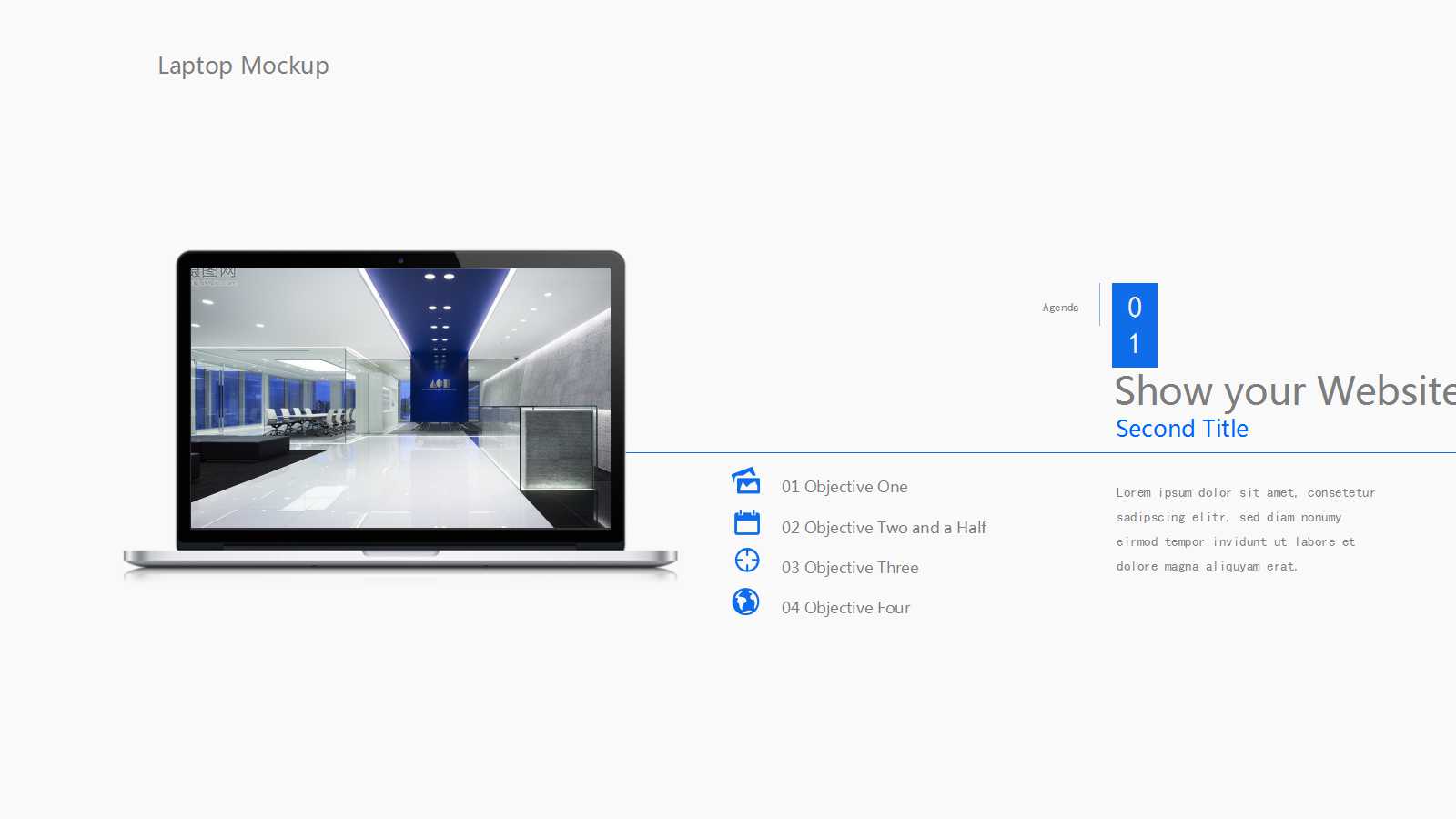Click the "03 Objective Three" text
The width and height of the screenshot is (1456, 819).
[x=850, y=568]
